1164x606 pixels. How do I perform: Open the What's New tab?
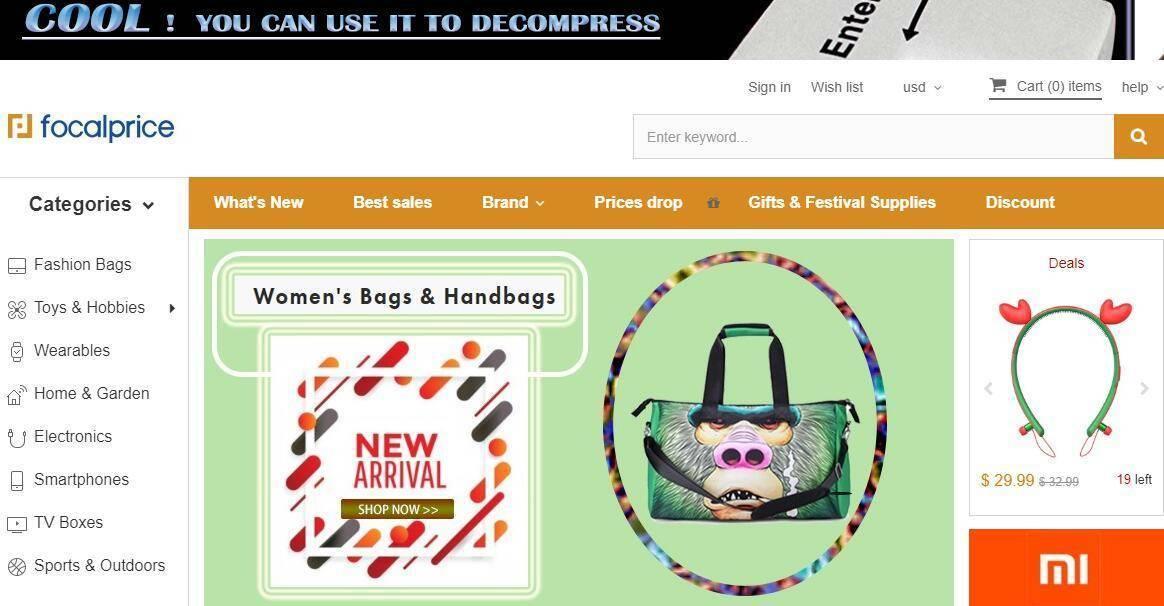click(258, 203)
